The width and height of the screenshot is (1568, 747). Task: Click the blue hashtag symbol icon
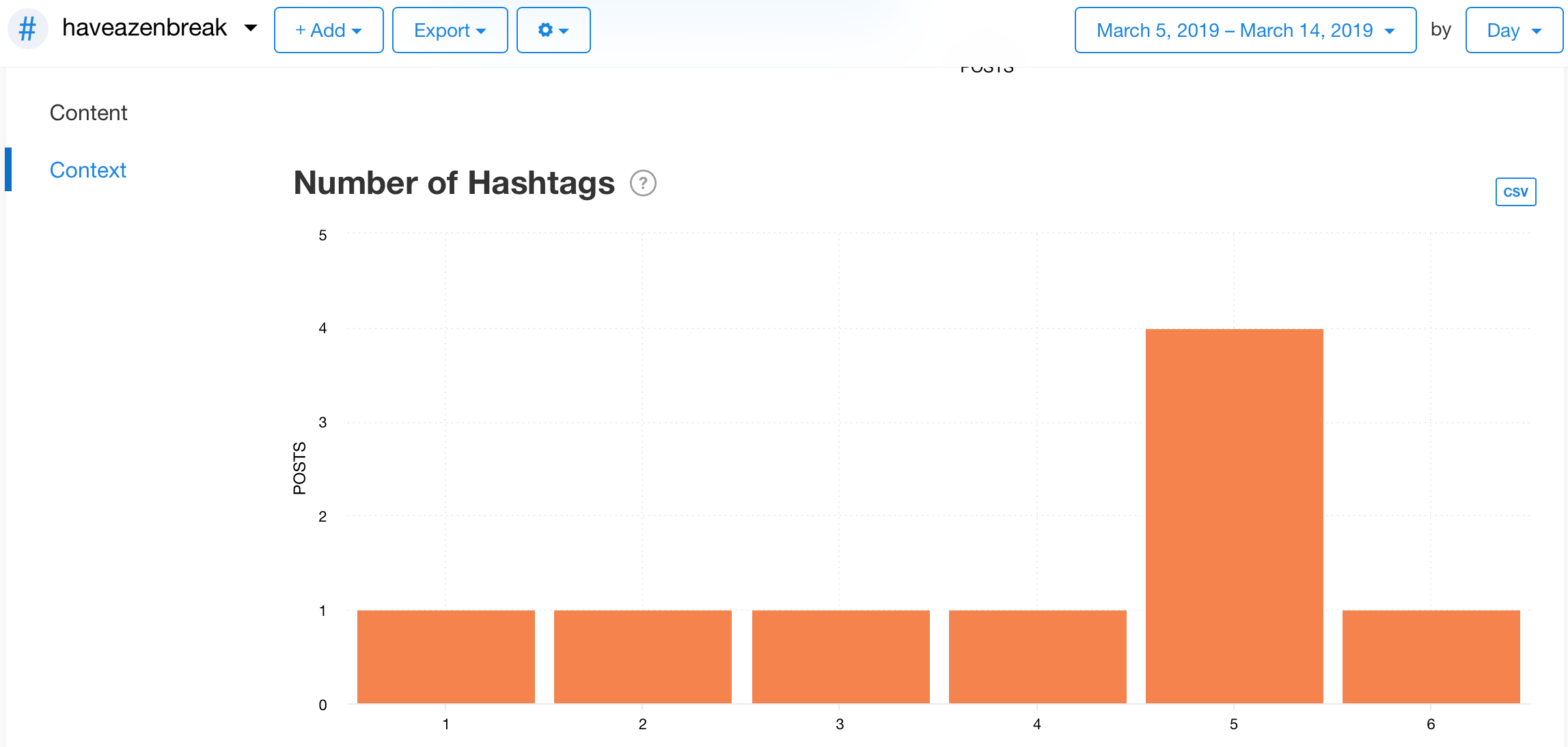click(27, 29)
